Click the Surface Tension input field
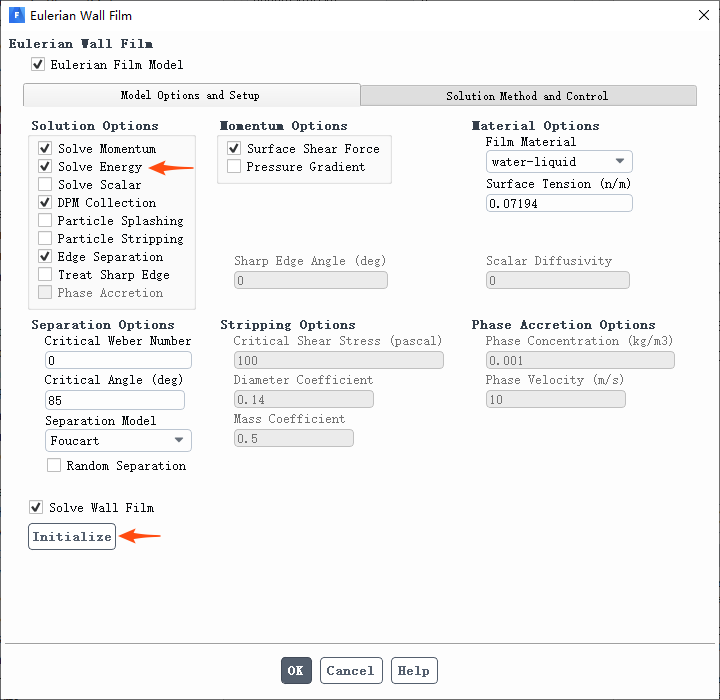 coord(559,203)
